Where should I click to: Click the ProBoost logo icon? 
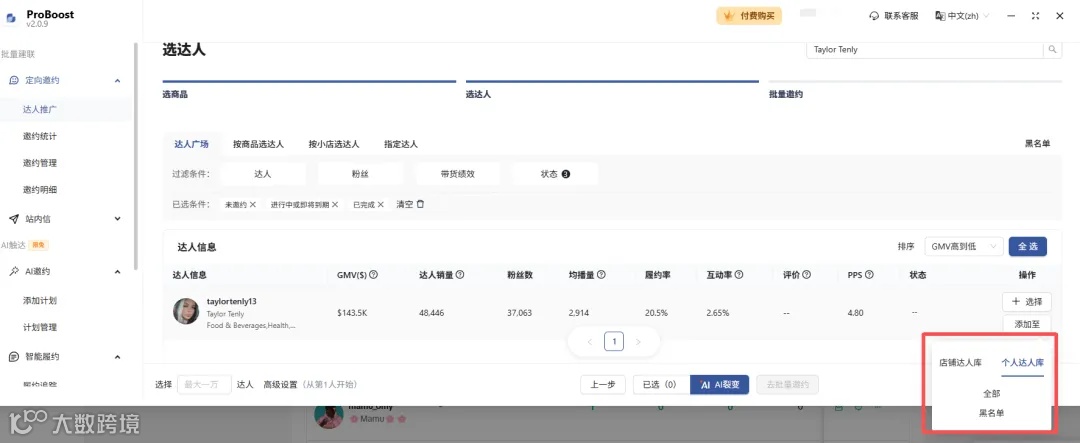tap(11, 18)
